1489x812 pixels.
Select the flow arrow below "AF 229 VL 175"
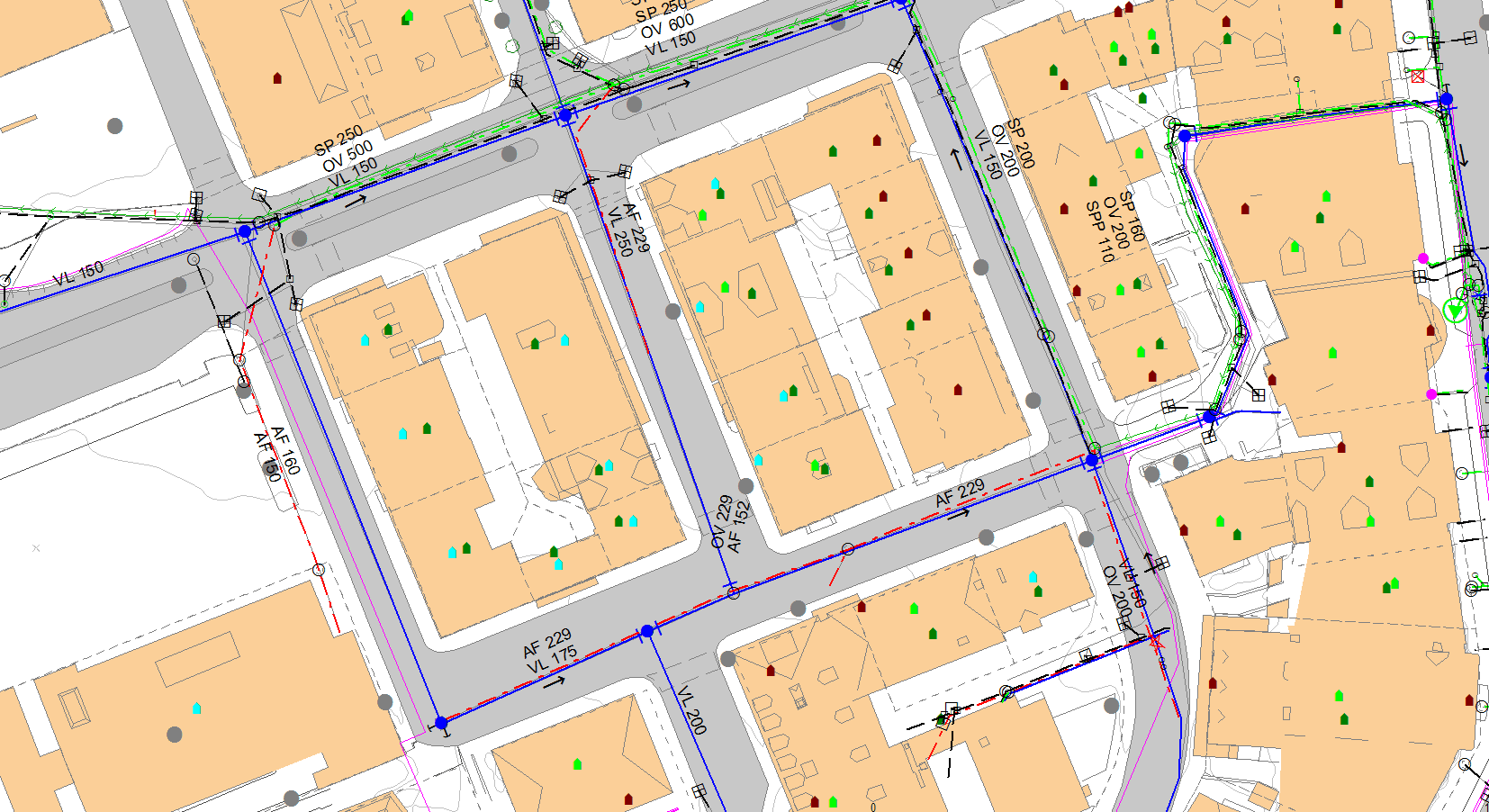pyautogui.click(x=555, y=681)
